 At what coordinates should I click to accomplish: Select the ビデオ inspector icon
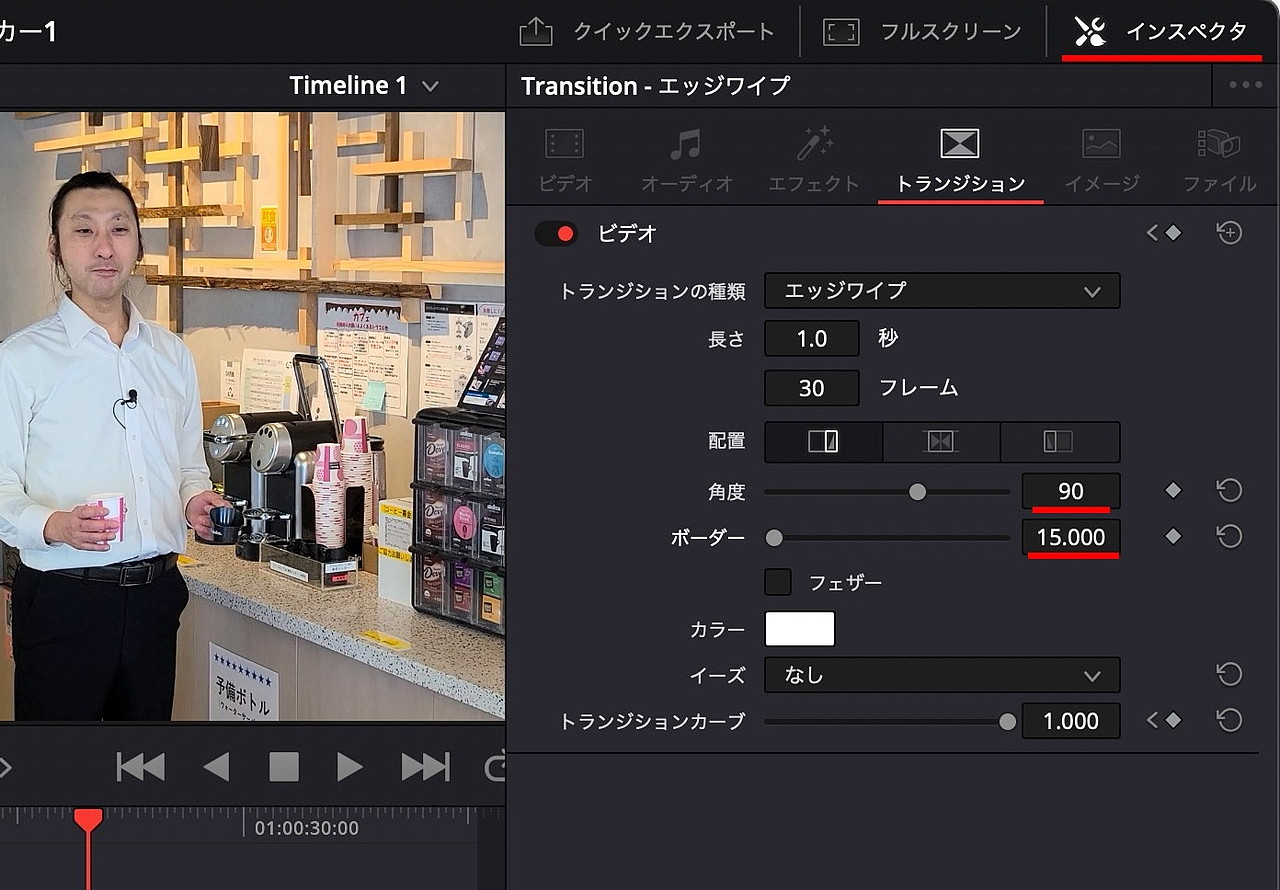point(563,158)
